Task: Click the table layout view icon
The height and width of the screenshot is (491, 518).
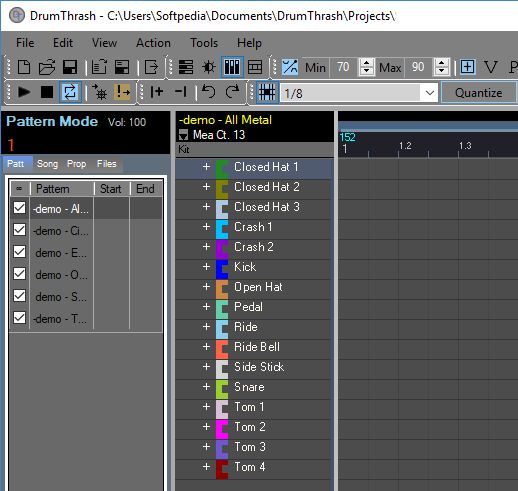Action: click(x=255, y=67)
